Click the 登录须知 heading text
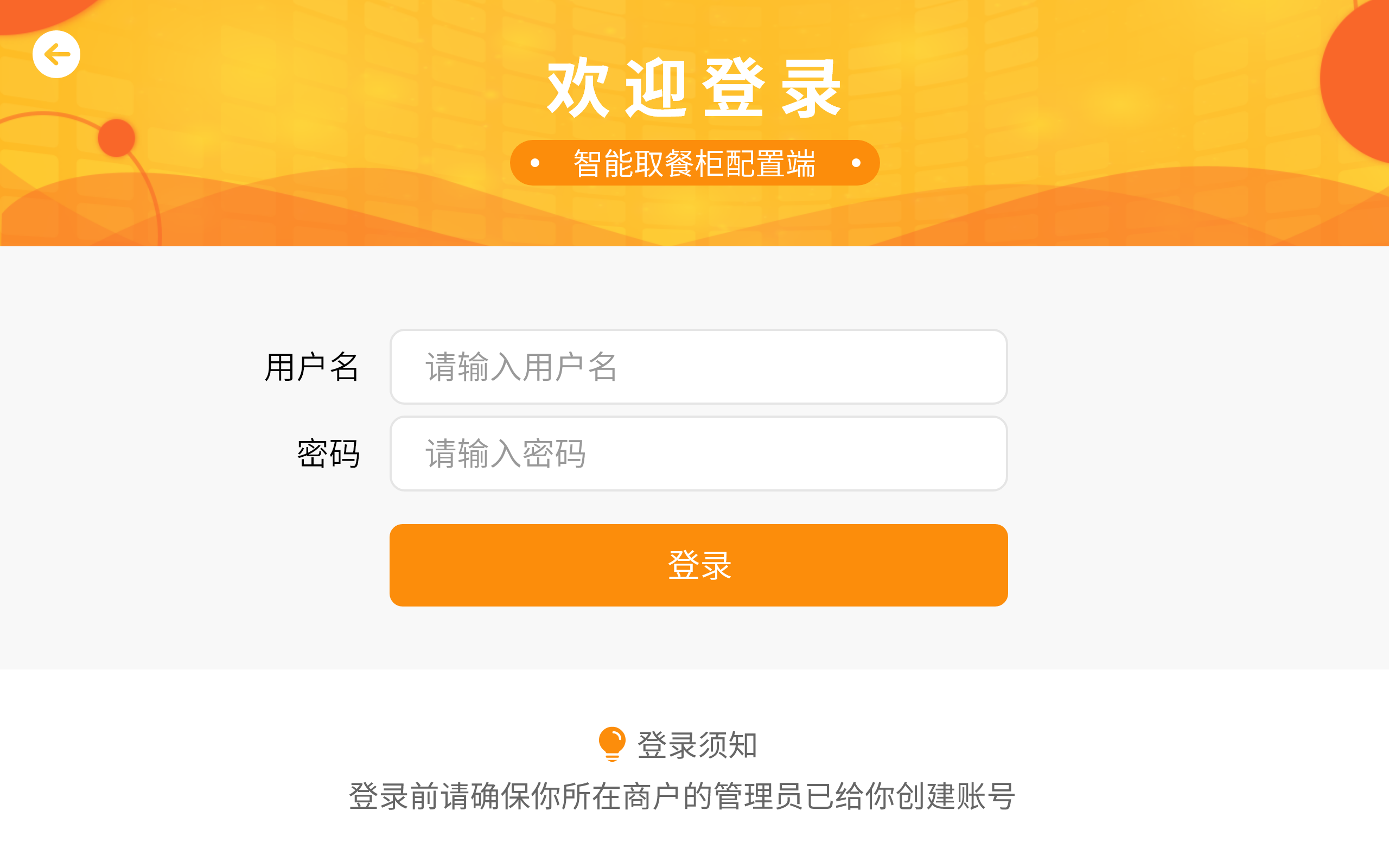Screen dimensions: 1389x868 tap(697, 745)
